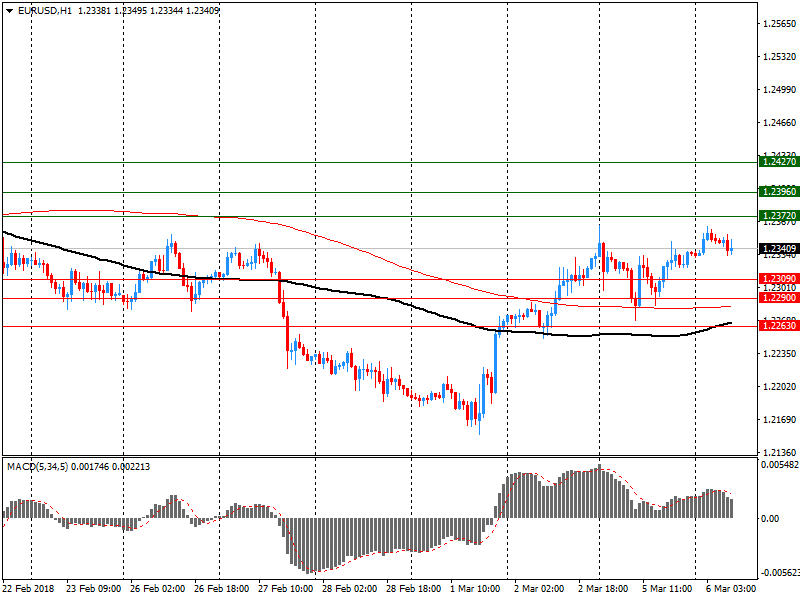Click the 22 Feb 2018 time axis label
Screen dimensions: 800x600
28,589
